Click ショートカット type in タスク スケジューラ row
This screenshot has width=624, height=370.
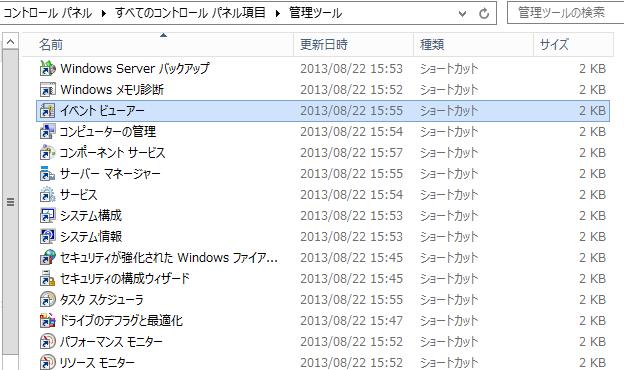point(449,300)
